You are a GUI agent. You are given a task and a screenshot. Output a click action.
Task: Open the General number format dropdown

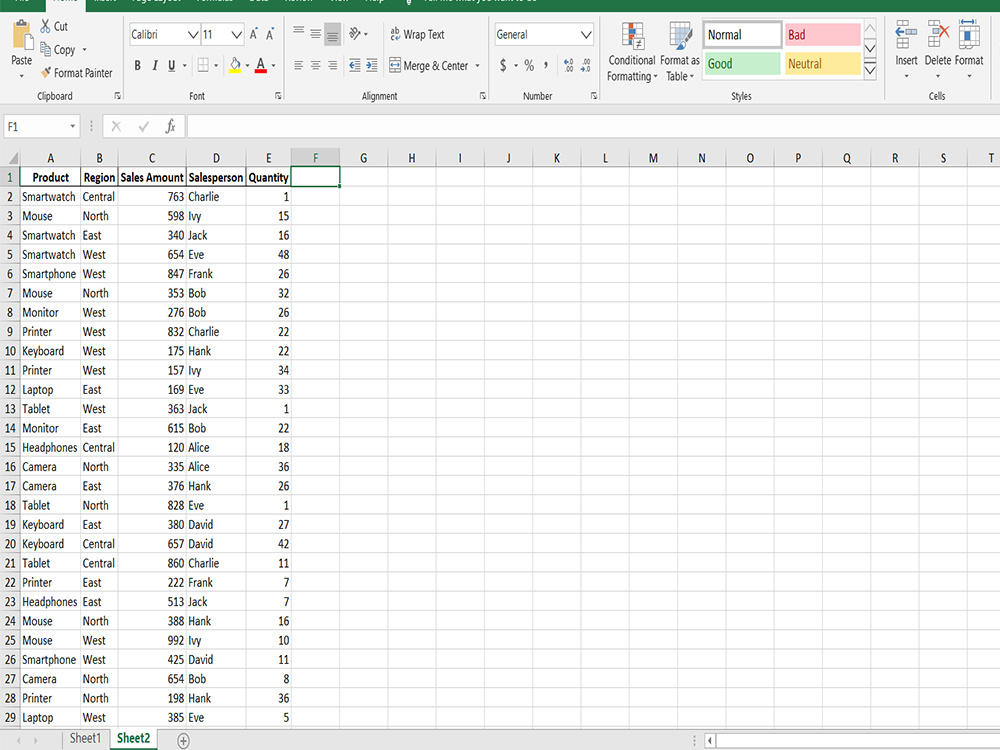coord(586,34)
